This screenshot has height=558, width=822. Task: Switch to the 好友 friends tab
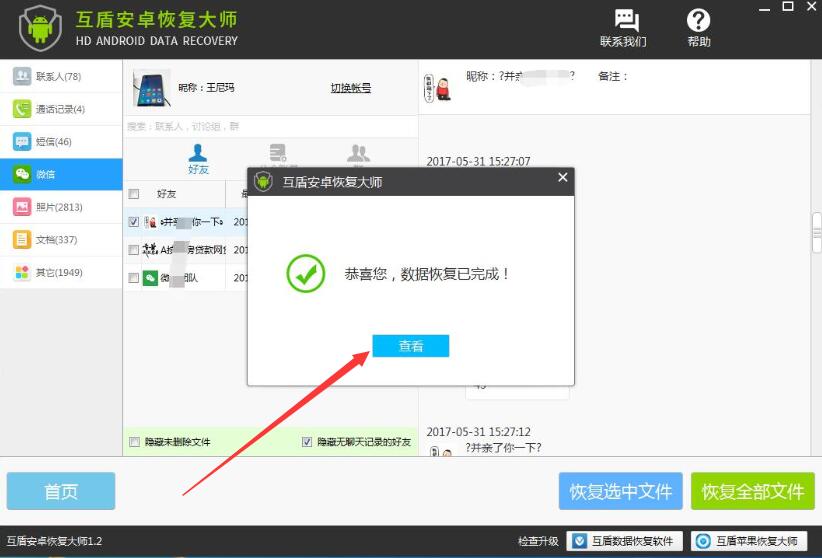pos(198,159)
